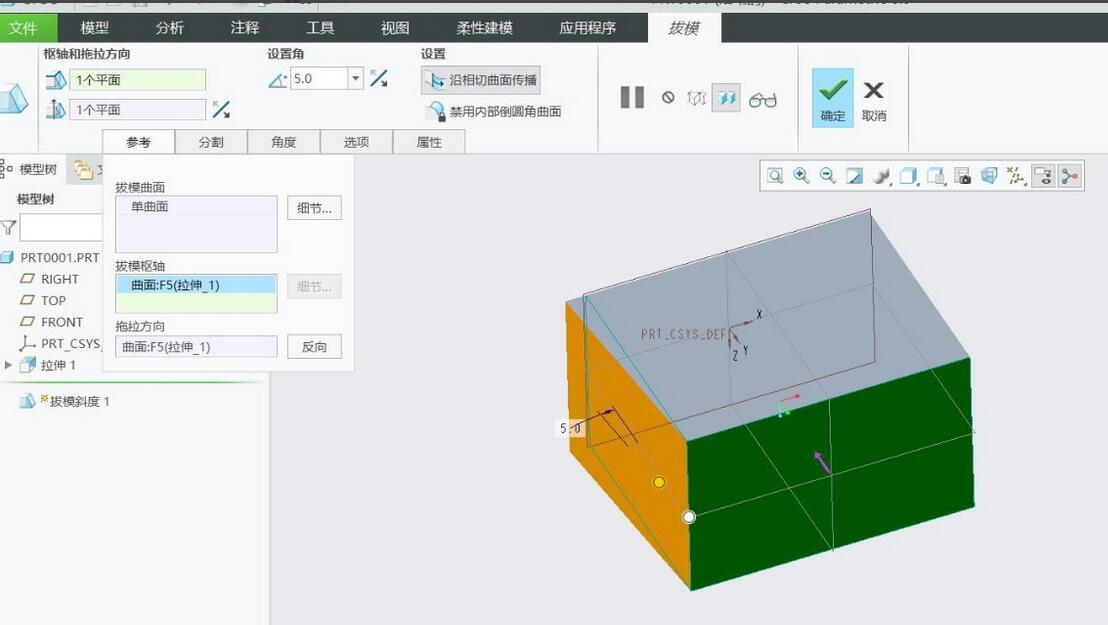Open the 分割 split panel tab
This screenshot has height=625, width=1108.
pos(211,142)
